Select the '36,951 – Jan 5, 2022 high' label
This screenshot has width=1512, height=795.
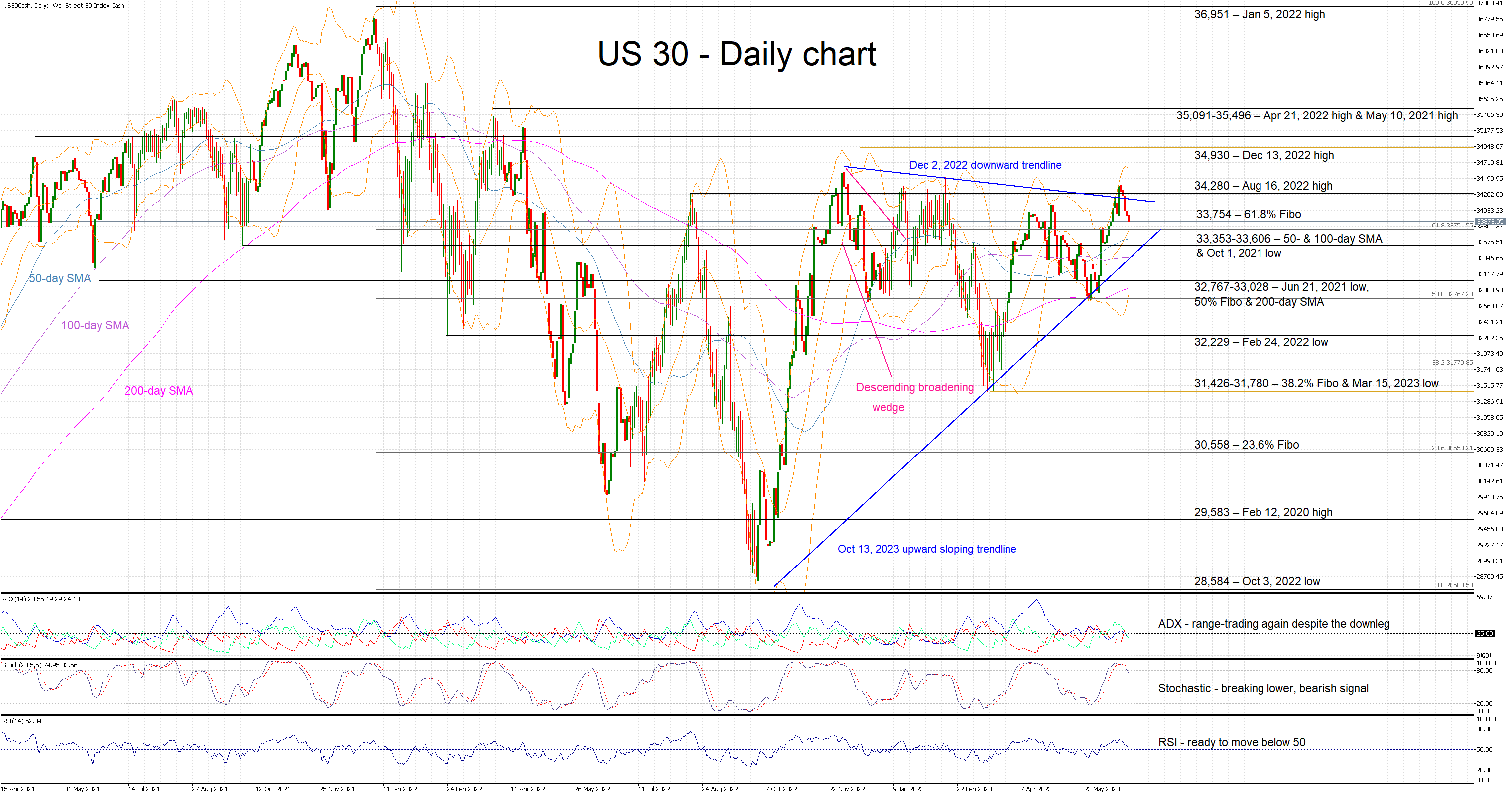point(1259,14)
